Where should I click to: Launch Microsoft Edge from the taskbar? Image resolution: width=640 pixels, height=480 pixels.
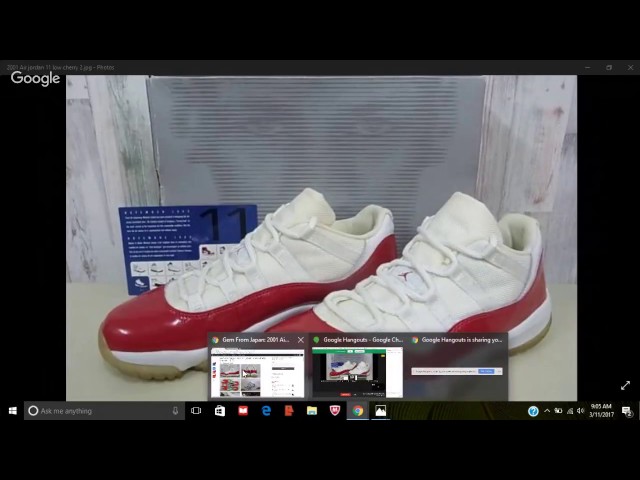click(x=266, y=411)
